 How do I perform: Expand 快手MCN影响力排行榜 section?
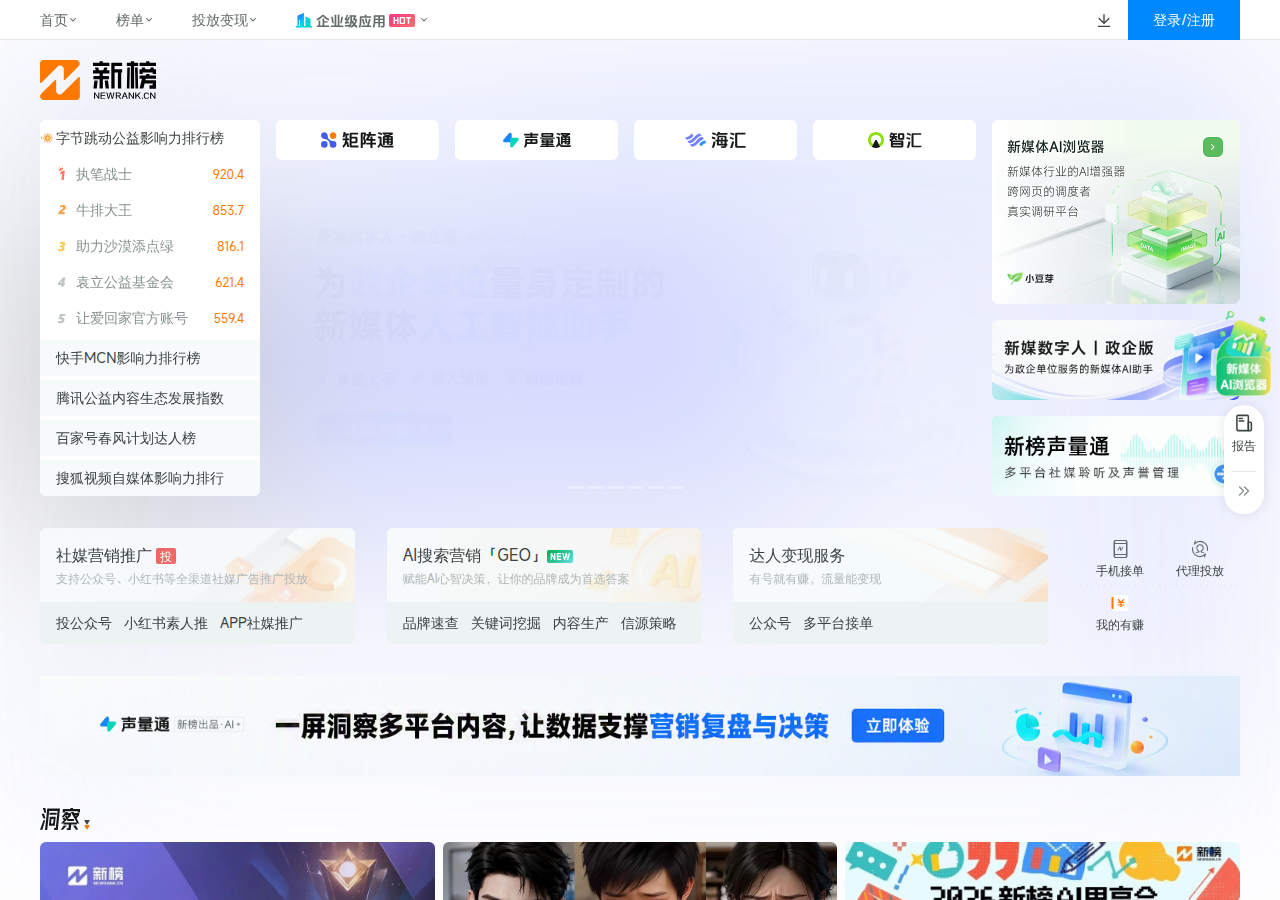coord(150,358)
